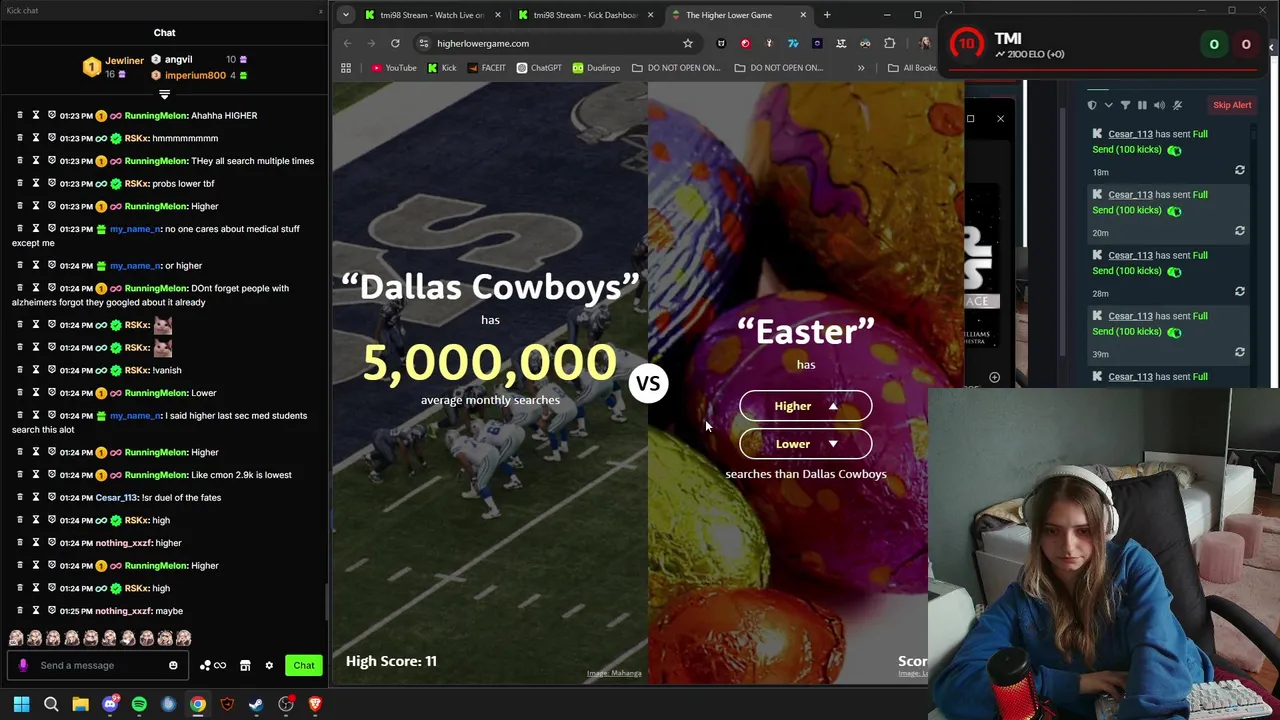The height and width of the screenshot is (720, 1280).
Task: Open Discord from the taskbar
Action: 110,704
